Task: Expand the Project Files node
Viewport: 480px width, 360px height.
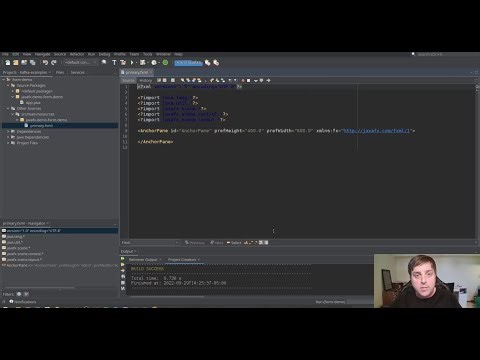Action: [8, 143]
